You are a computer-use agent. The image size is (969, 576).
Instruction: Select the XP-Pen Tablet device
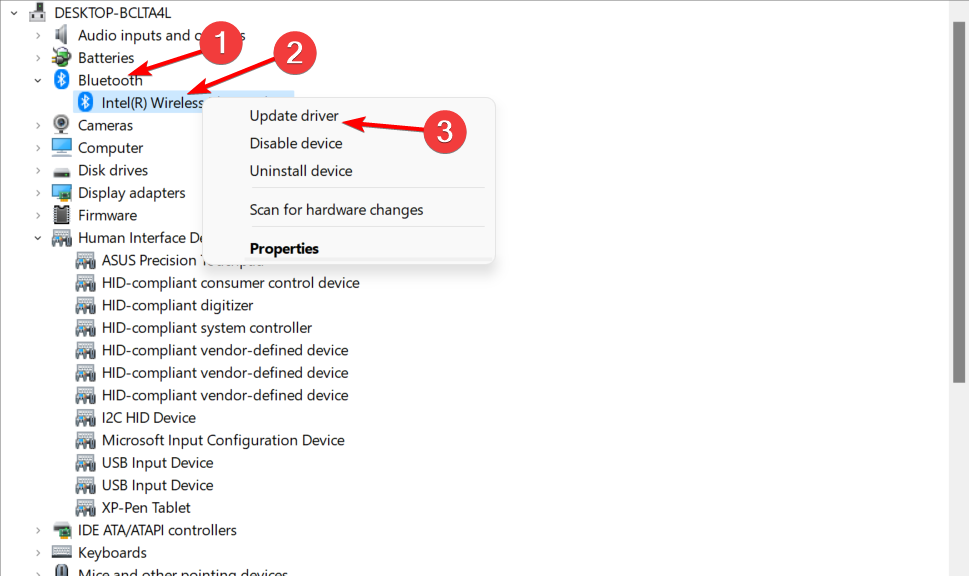[x=146, y=507]
